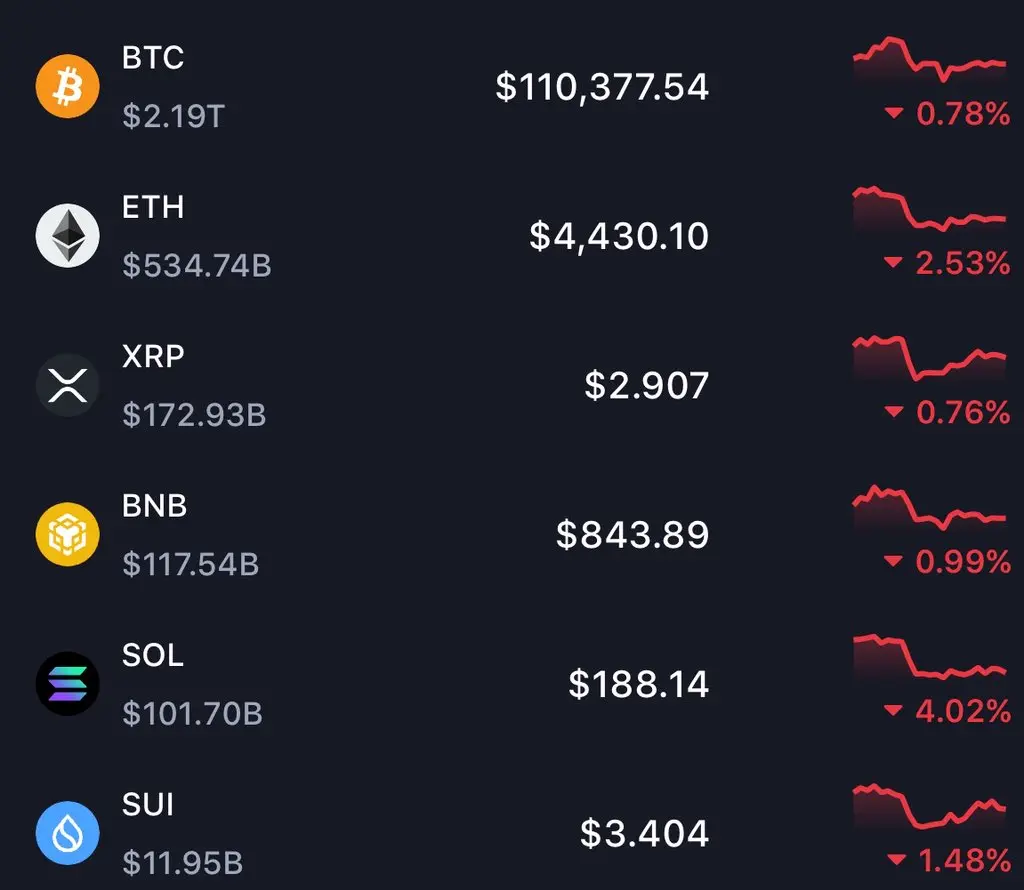View the ETH red sparkline chart

[929, 209]
